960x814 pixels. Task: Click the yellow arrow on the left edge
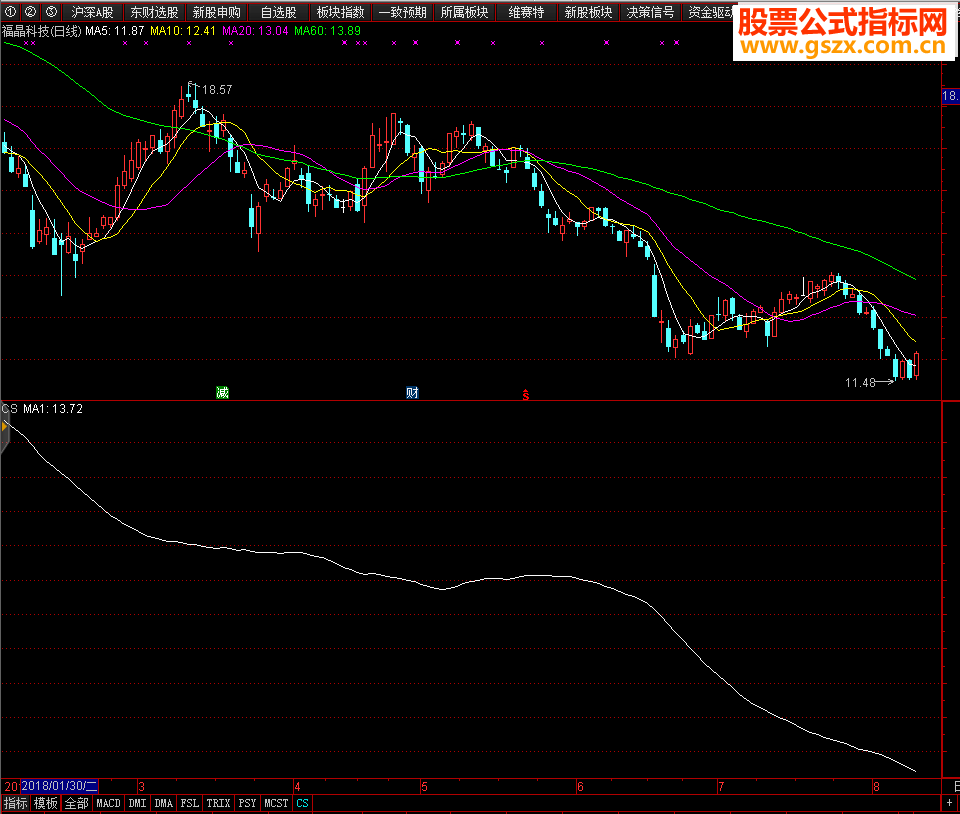point(4,426)
